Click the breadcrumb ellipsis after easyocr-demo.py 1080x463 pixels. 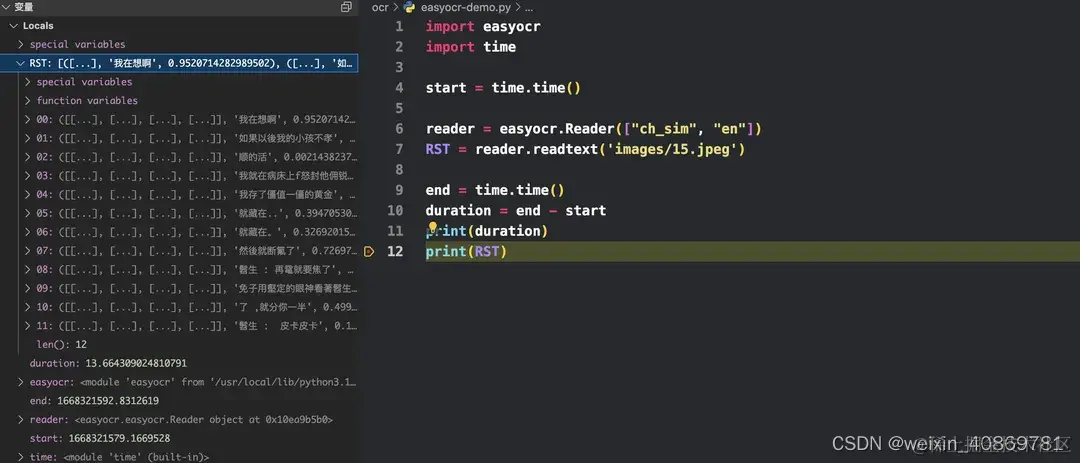529,8
